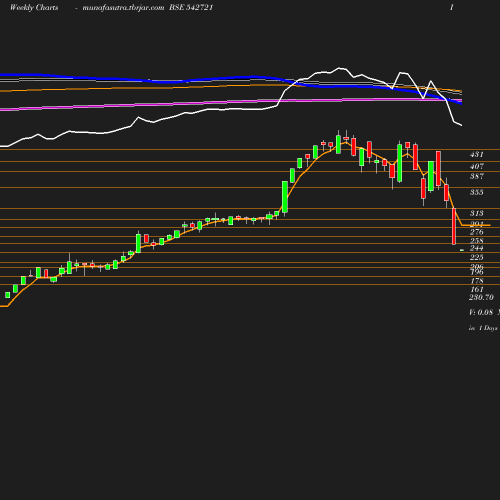Click the "BSE 542721" symbol label

coord(191,7)
